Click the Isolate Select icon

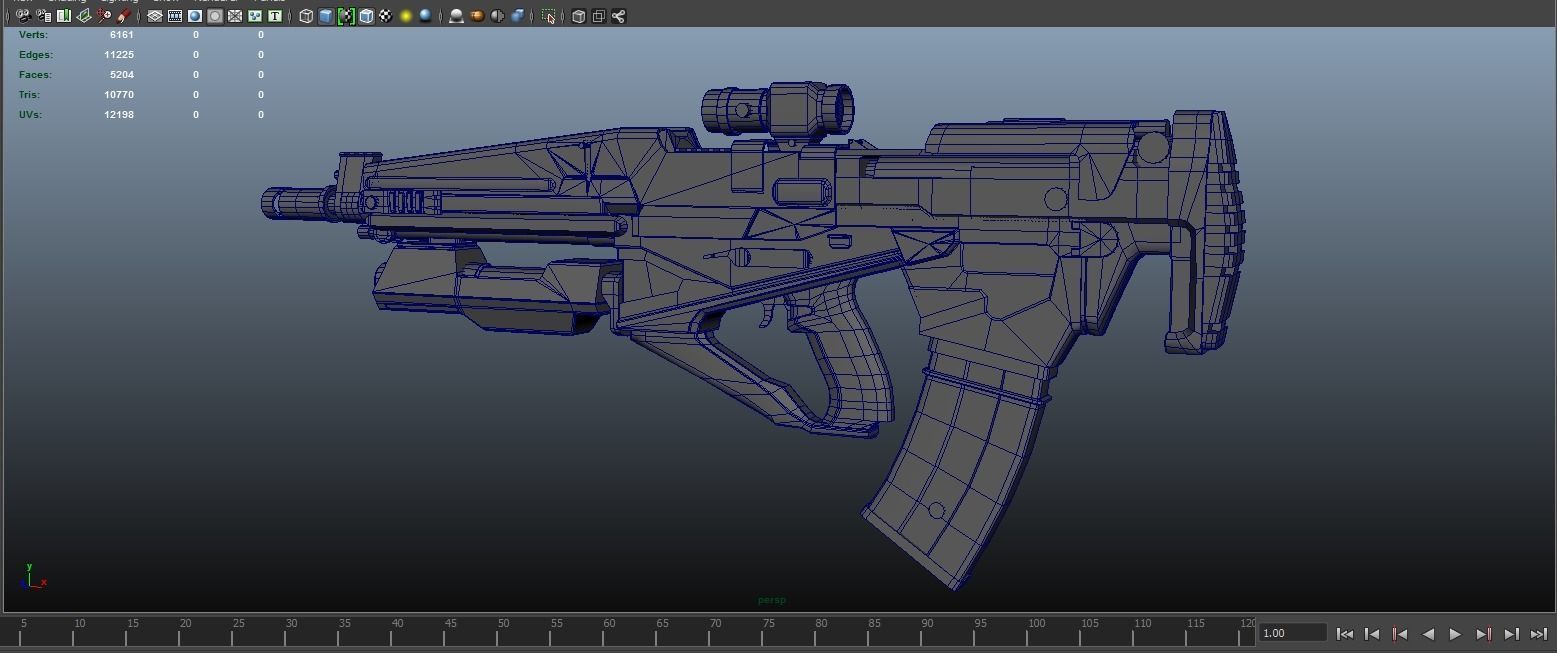click(x=549, y=16)
